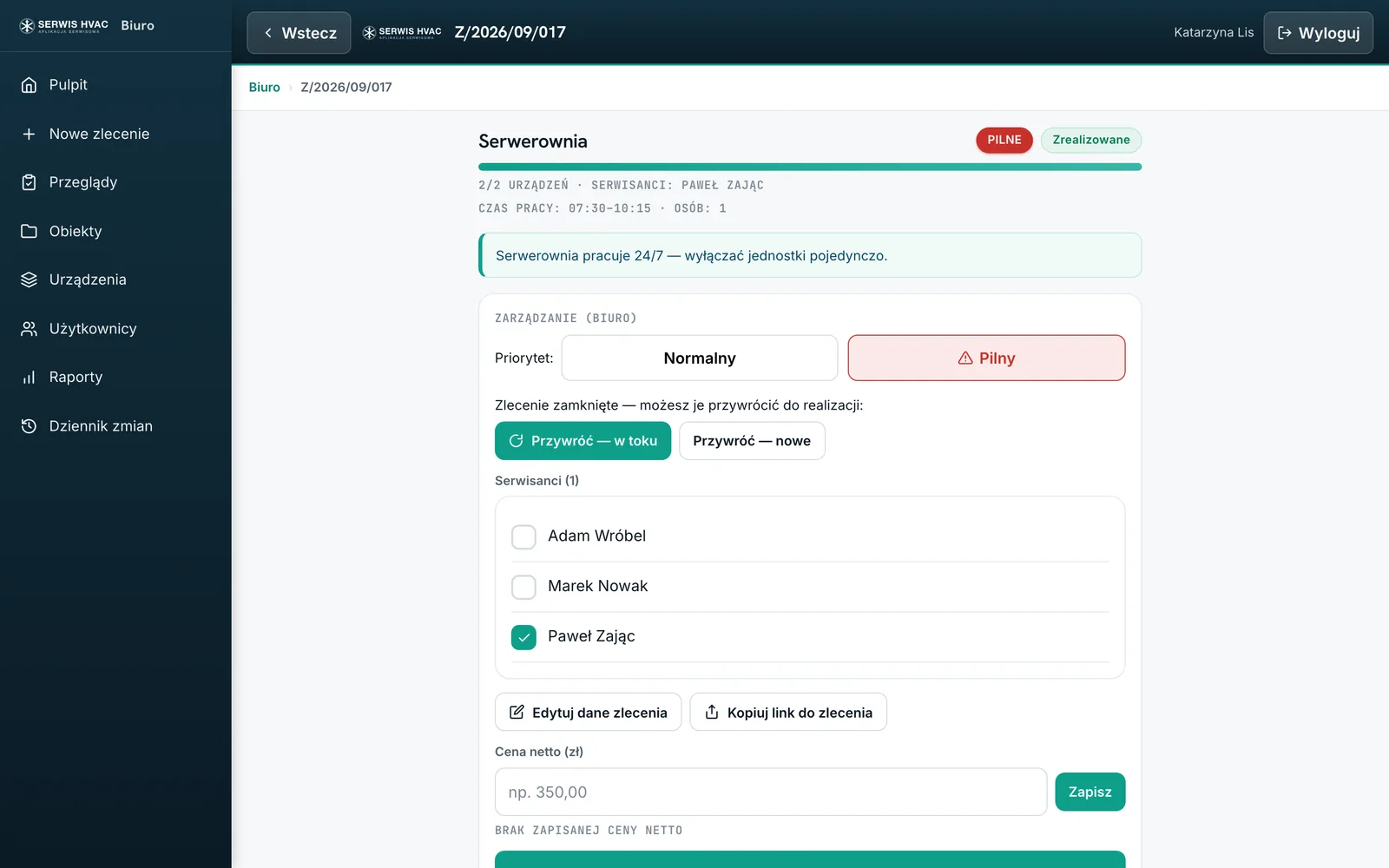The width and height of the screenshot is (1389, 868).
Task: Open Edytuj dane zlecenia
Action: [588, 712]
